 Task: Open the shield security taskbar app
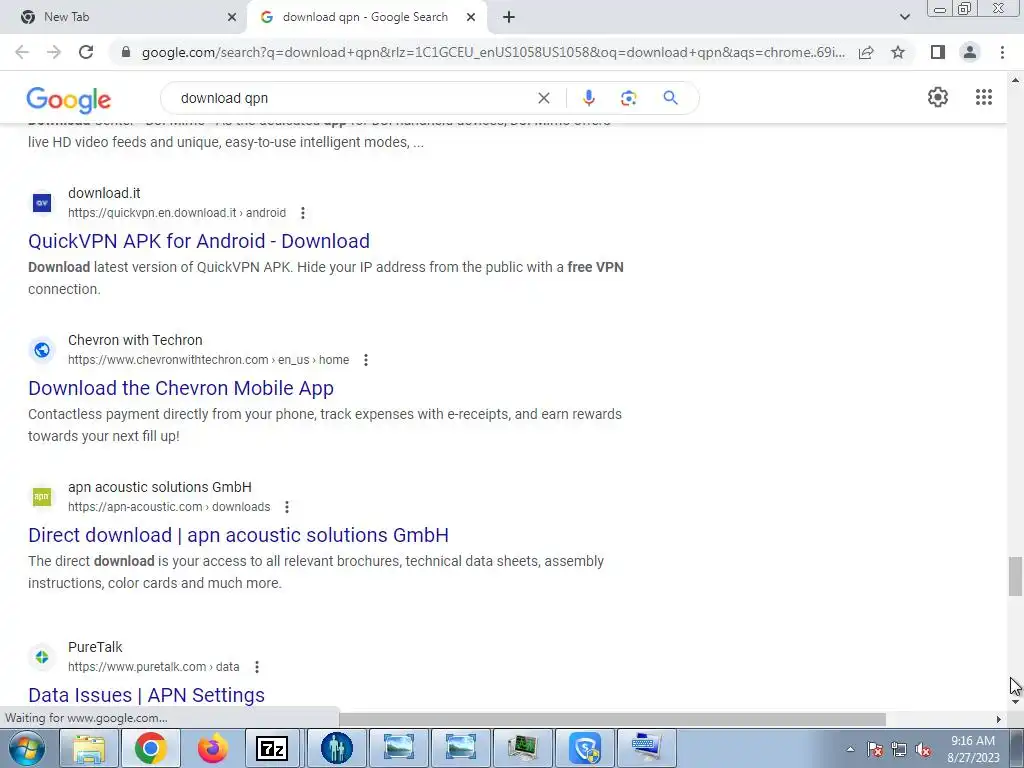tap(585, 748)
